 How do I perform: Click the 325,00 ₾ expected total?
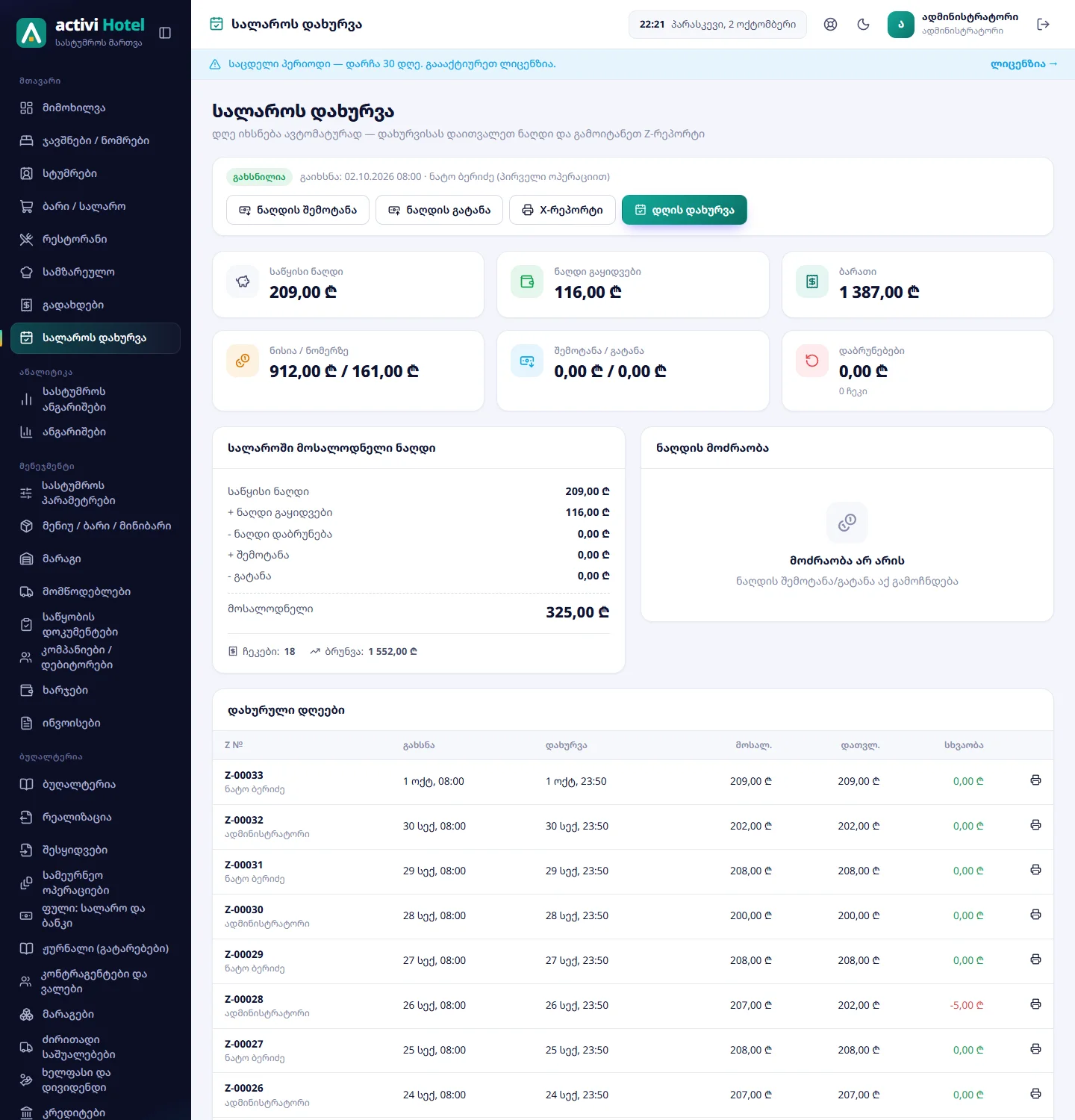click(x=578, y=612)
